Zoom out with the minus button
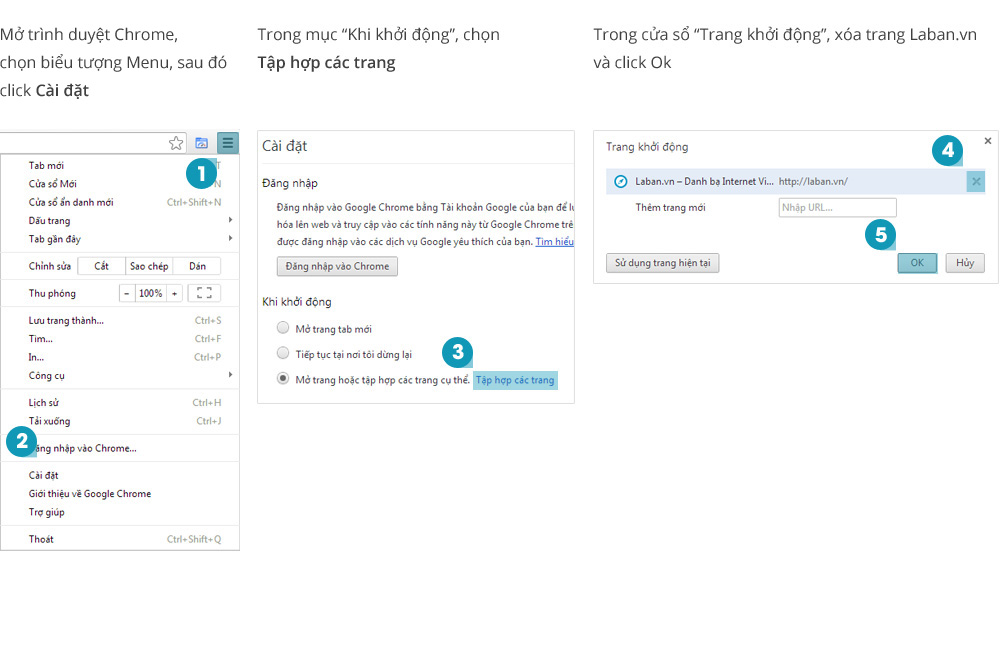This screenshot has height=669, width=1000. click(127, 293)
